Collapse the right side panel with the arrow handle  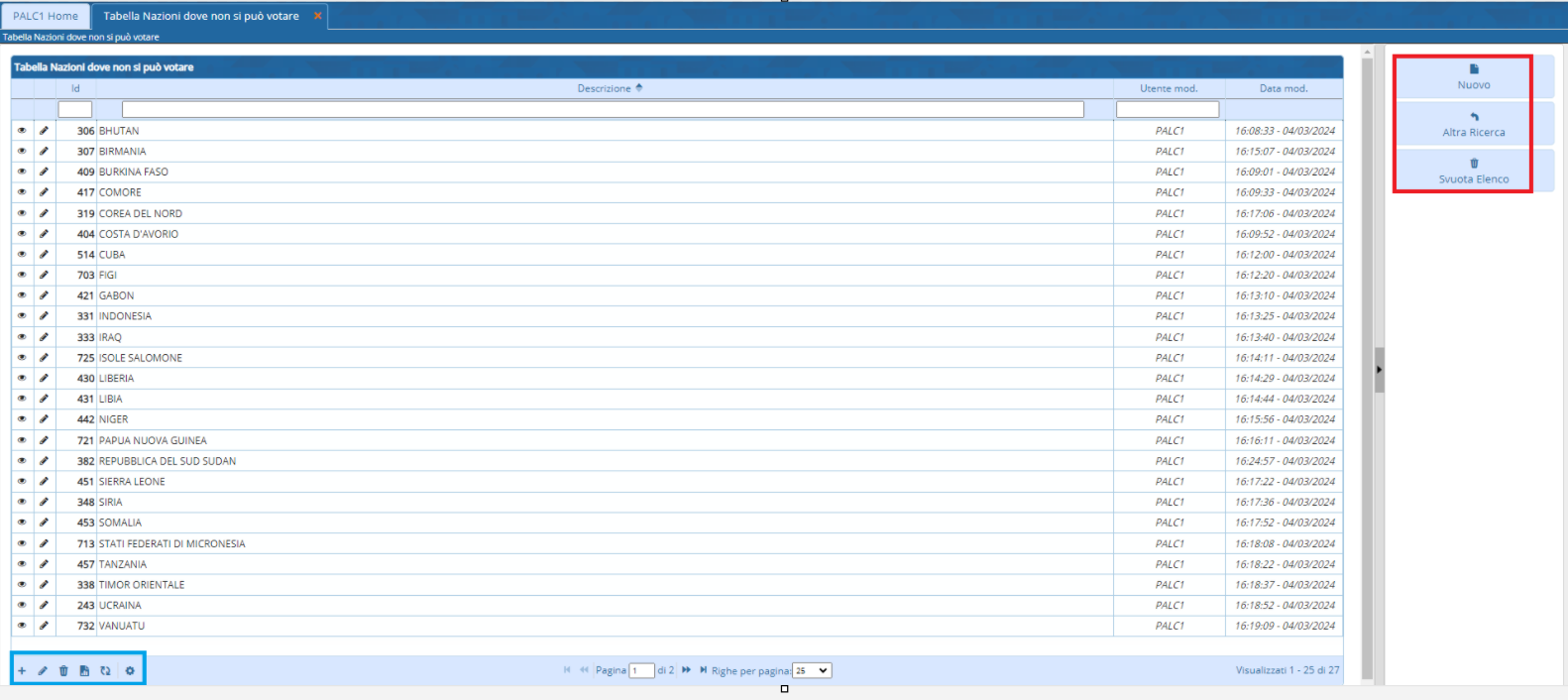pyautogui.click(x=1379, y=370)
